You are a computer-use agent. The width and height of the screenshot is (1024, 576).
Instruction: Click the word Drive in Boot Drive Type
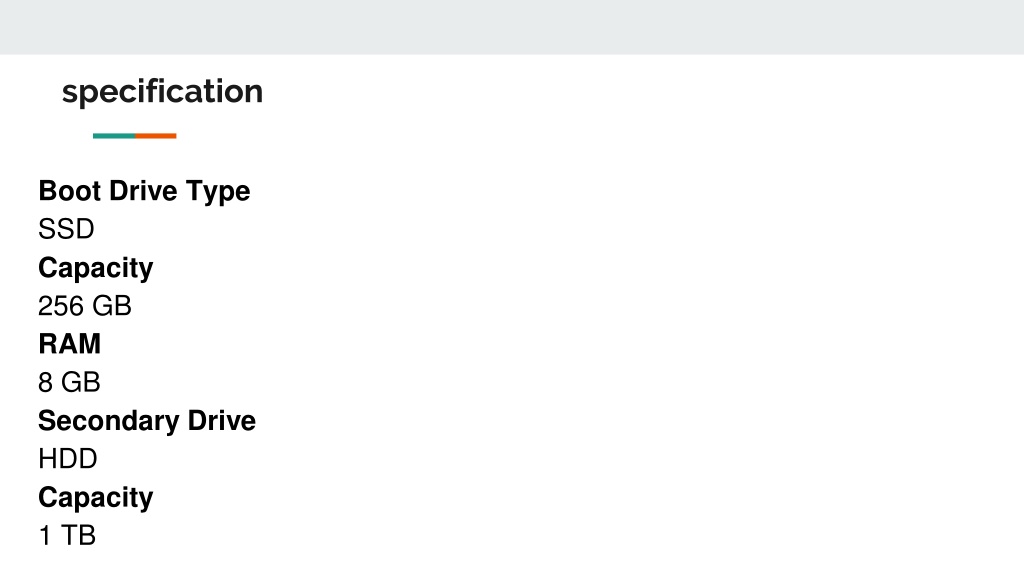143,191
